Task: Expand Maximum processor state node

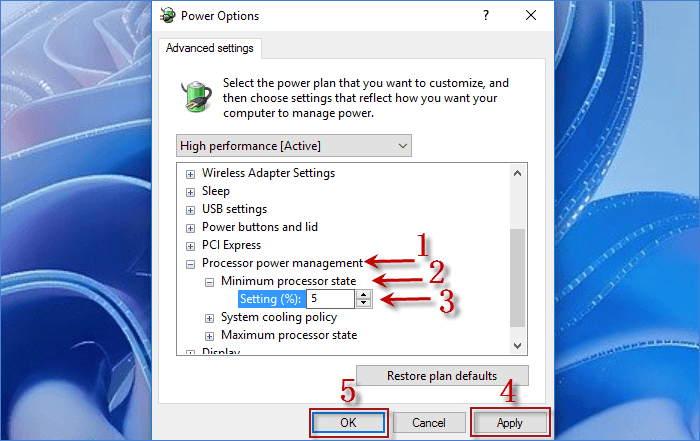Action: pyautogui.click(x=209, y=336)
